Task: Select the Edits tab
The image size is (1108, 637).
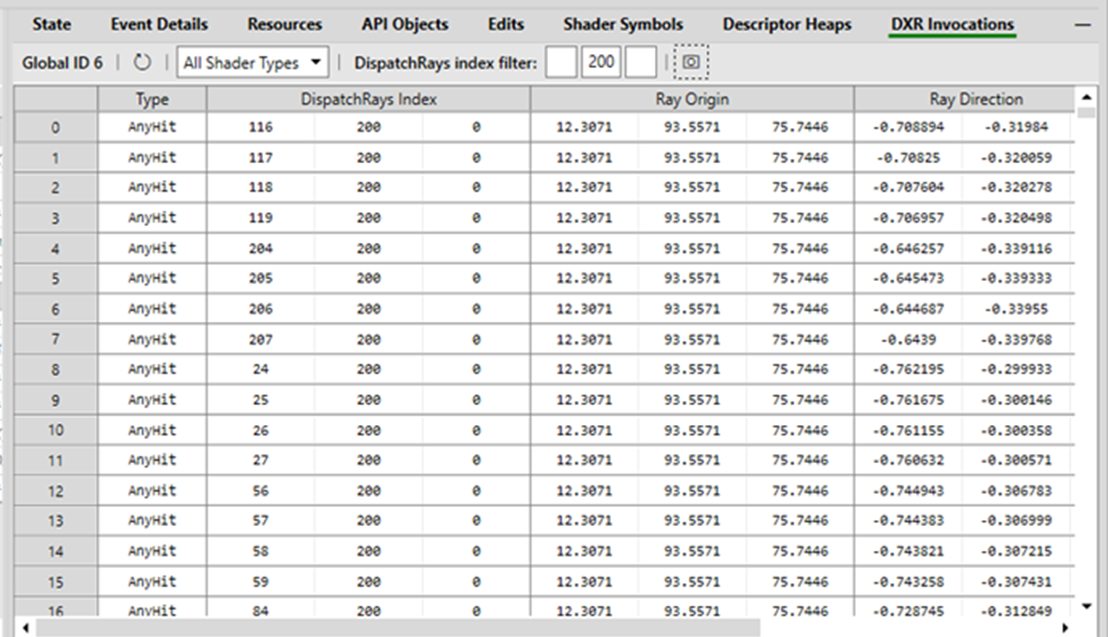Action: pyautogui.click(x=506, y=24)
